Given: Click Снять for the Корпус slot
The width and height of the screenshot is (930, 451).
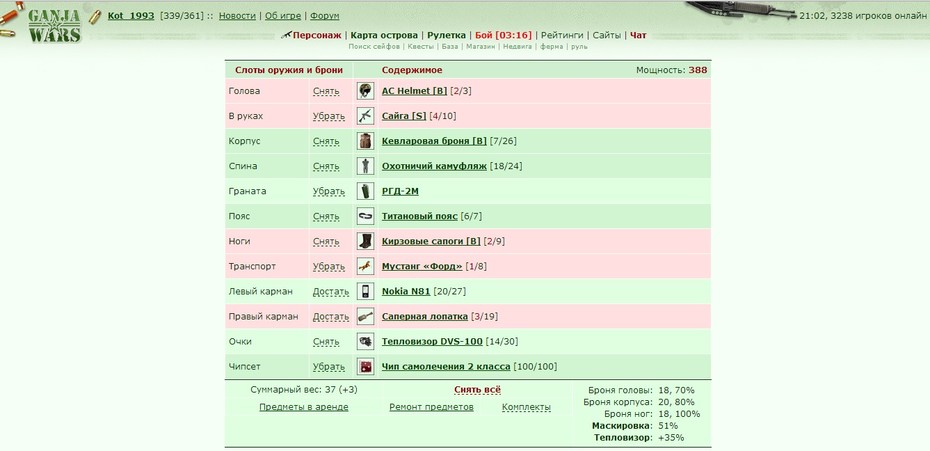Looking at the screenshot, I should [x=326, y=141].
